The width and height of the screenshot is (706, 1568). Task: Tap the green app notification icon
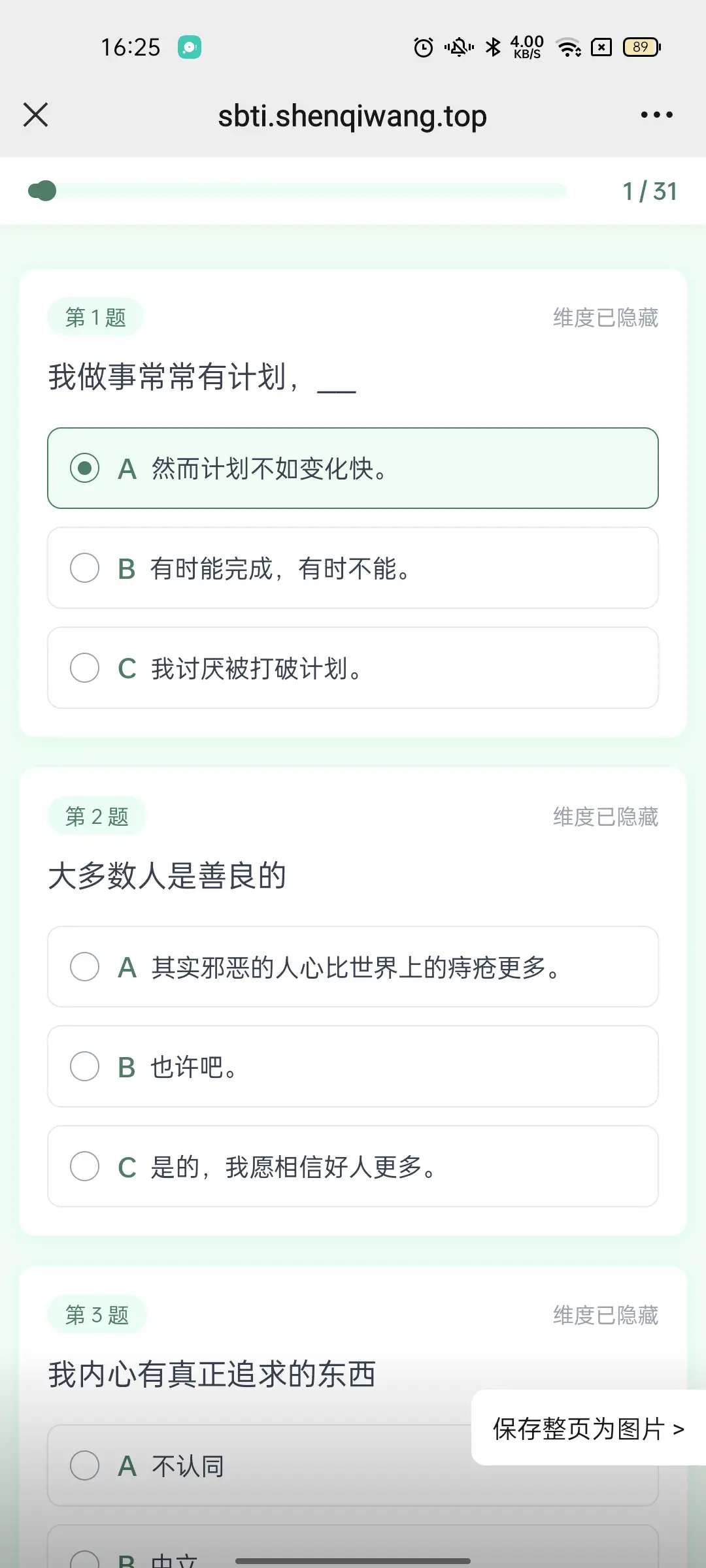pyautogui.click(x=190, y=47)
